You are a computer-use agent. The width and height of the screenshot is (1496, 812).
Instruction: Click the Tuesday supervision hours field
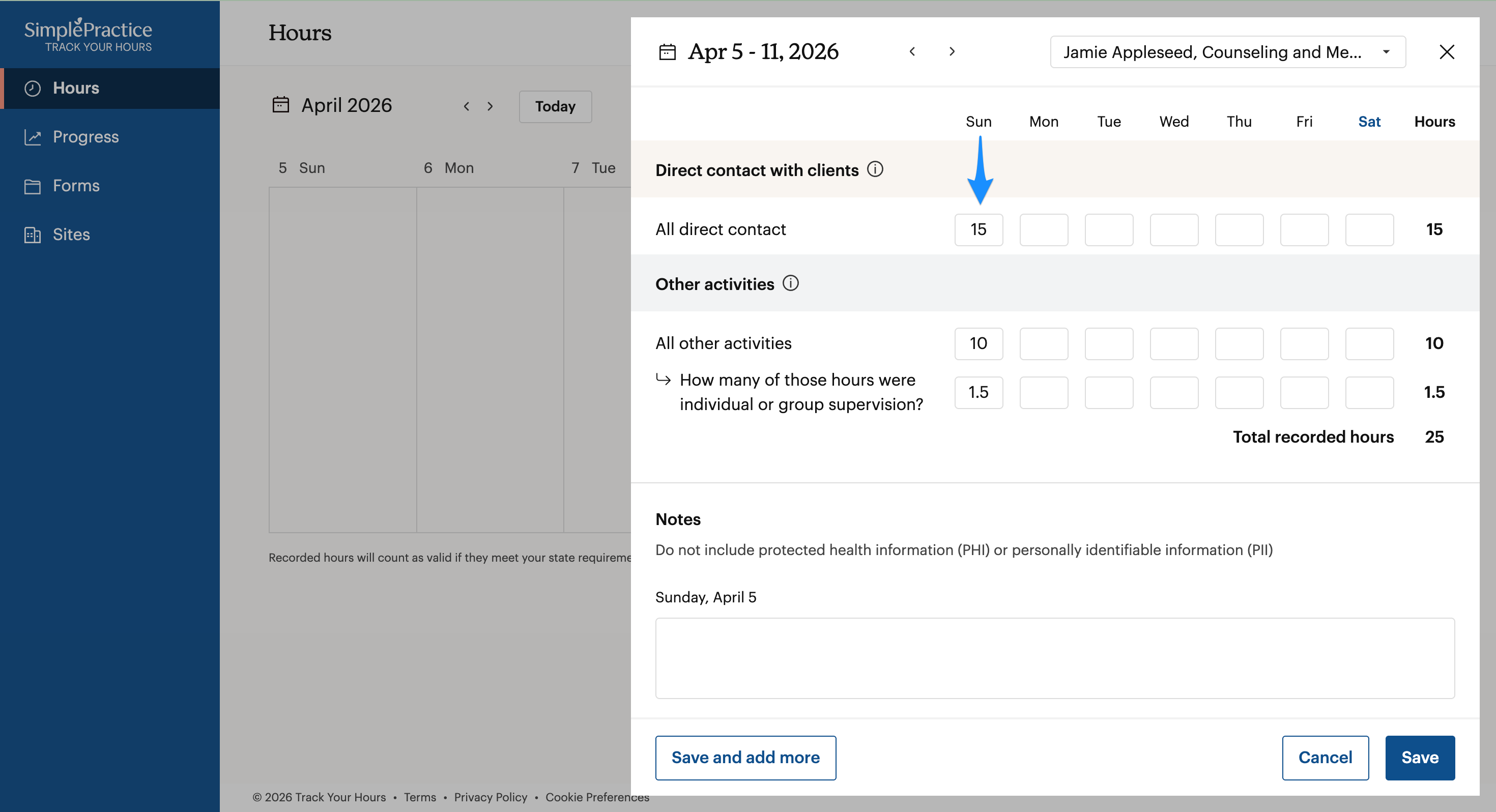pyautogui.click(x=1109, y=393)
